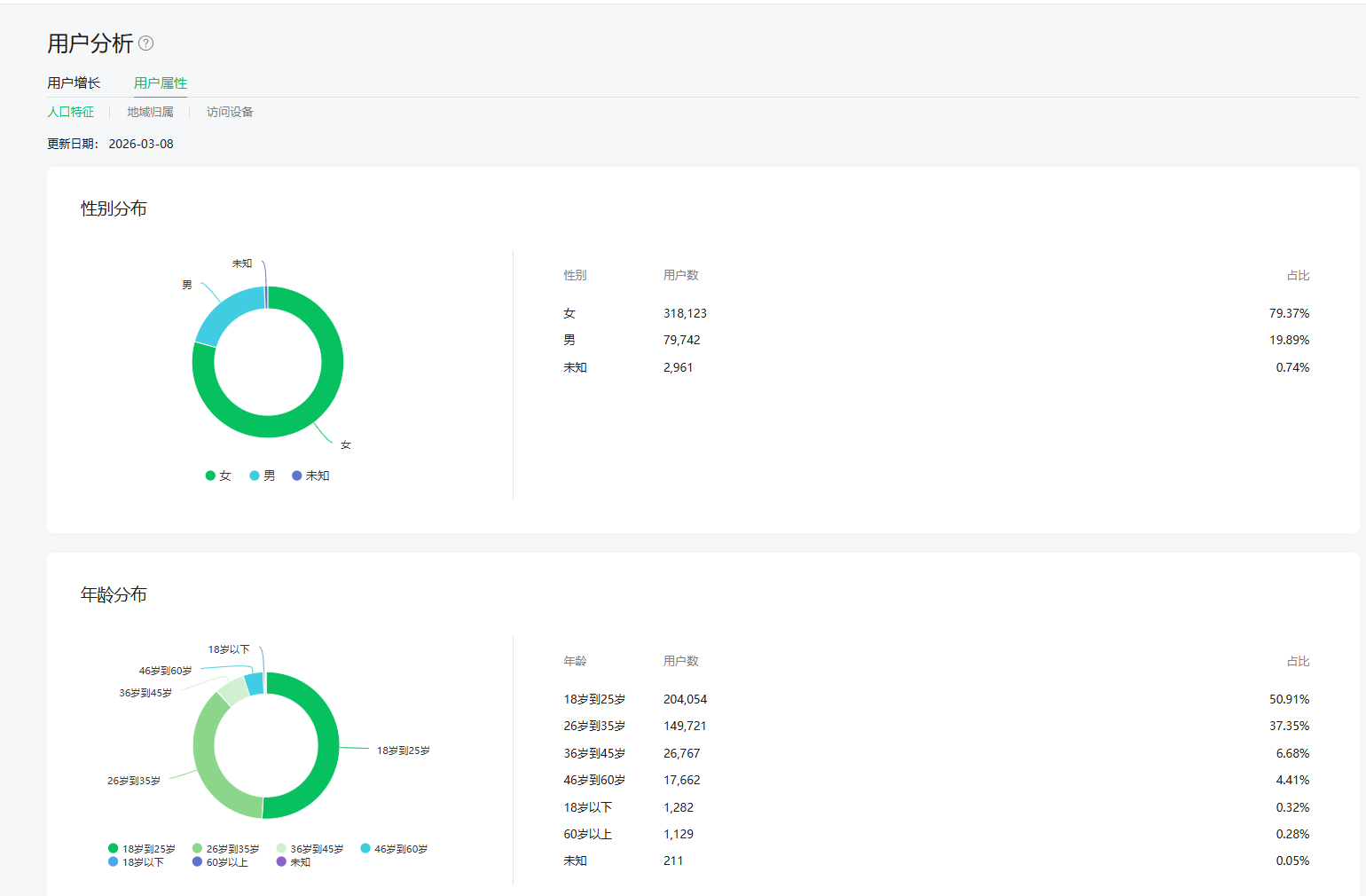Select the user count 204,054

685,699
